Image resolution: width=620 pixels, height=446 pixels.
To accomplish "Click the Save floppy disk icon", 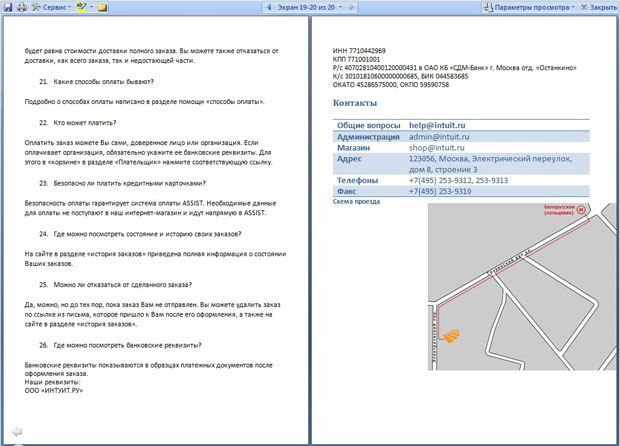I will (x=8, y=7).
